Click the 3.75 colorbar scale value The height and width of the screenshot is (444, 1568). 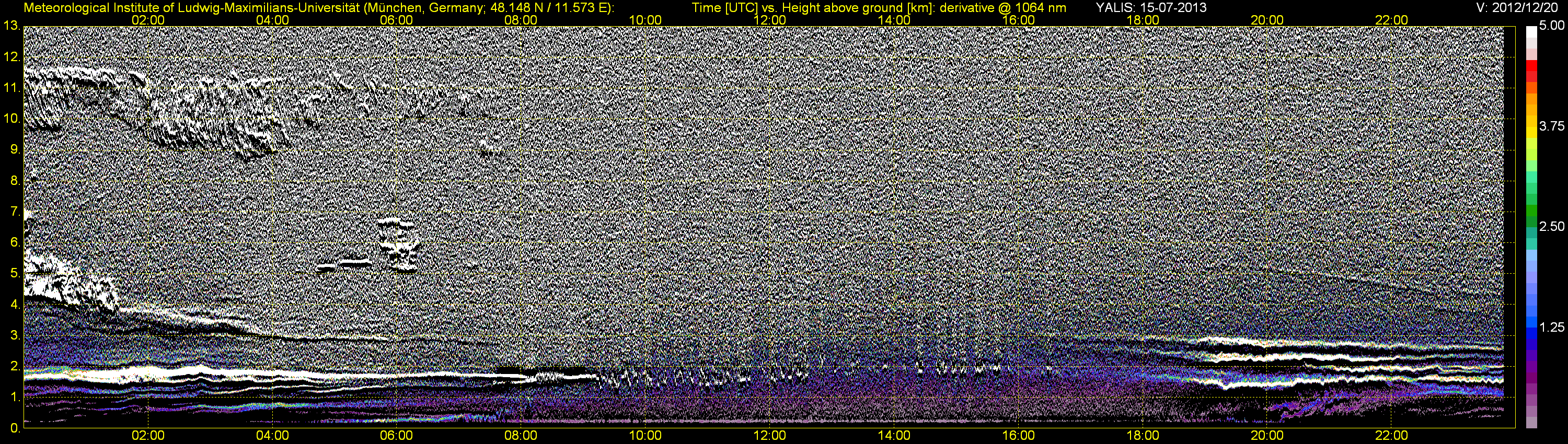pyautogui.click(x=1552, y=126)
